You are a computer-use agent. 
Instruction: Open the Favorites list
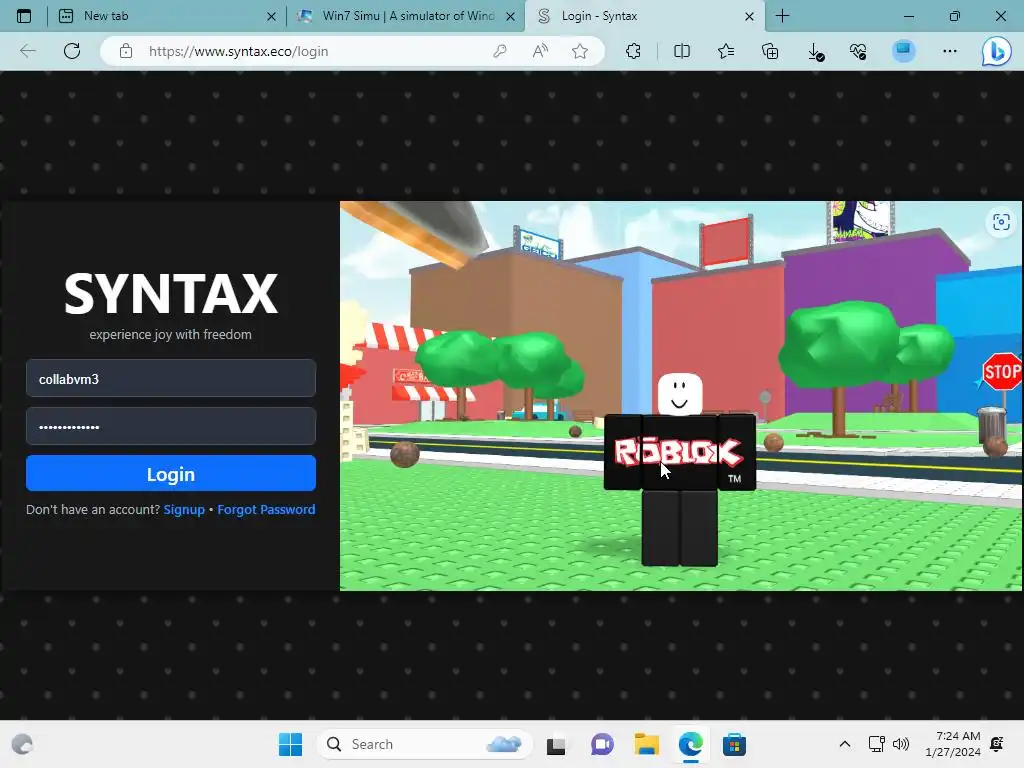[x=726, y=51]
